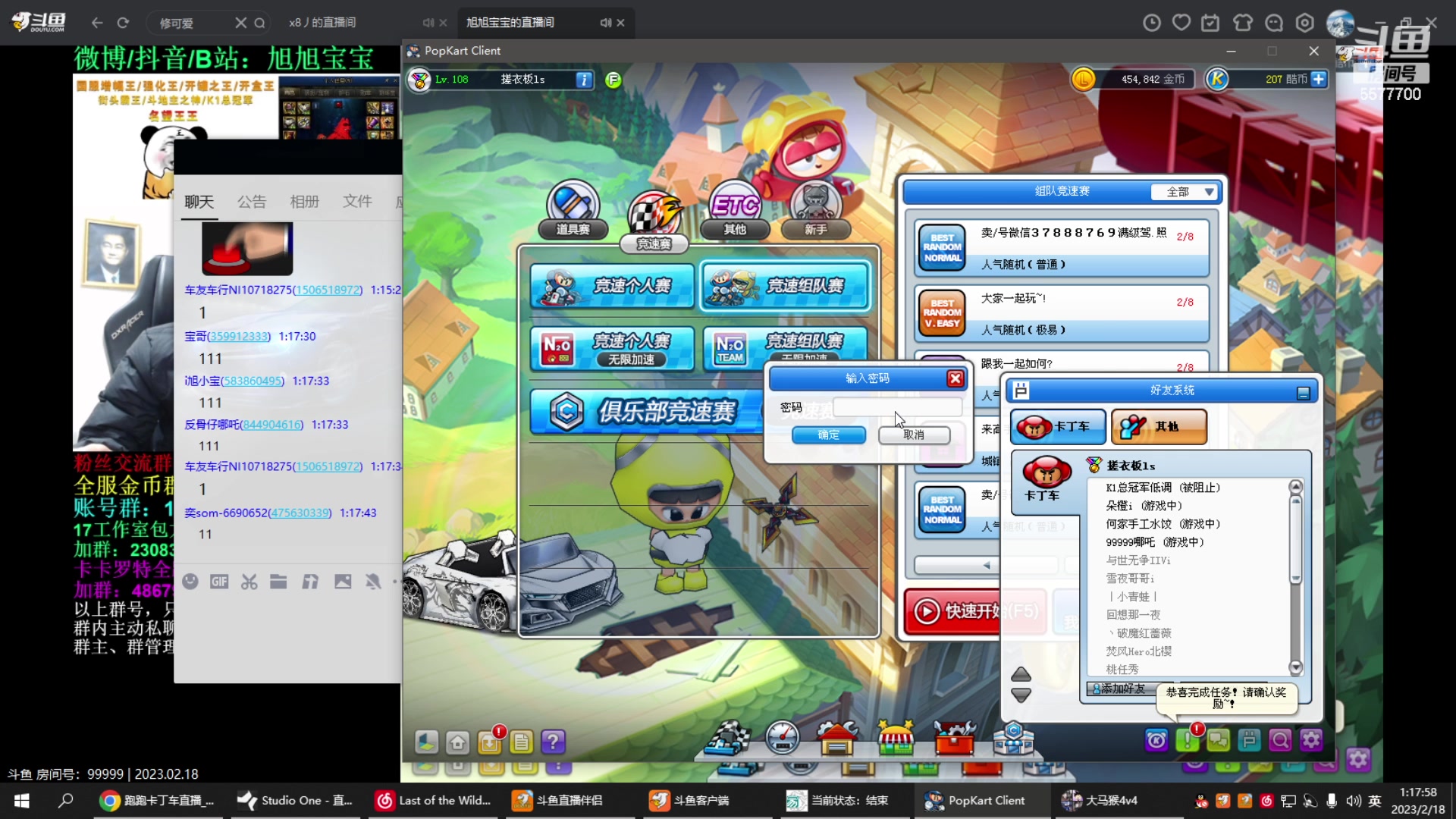Open the emoji smiley icon in chat toolbar
1456x819 pixels.
tap(190, 582)
